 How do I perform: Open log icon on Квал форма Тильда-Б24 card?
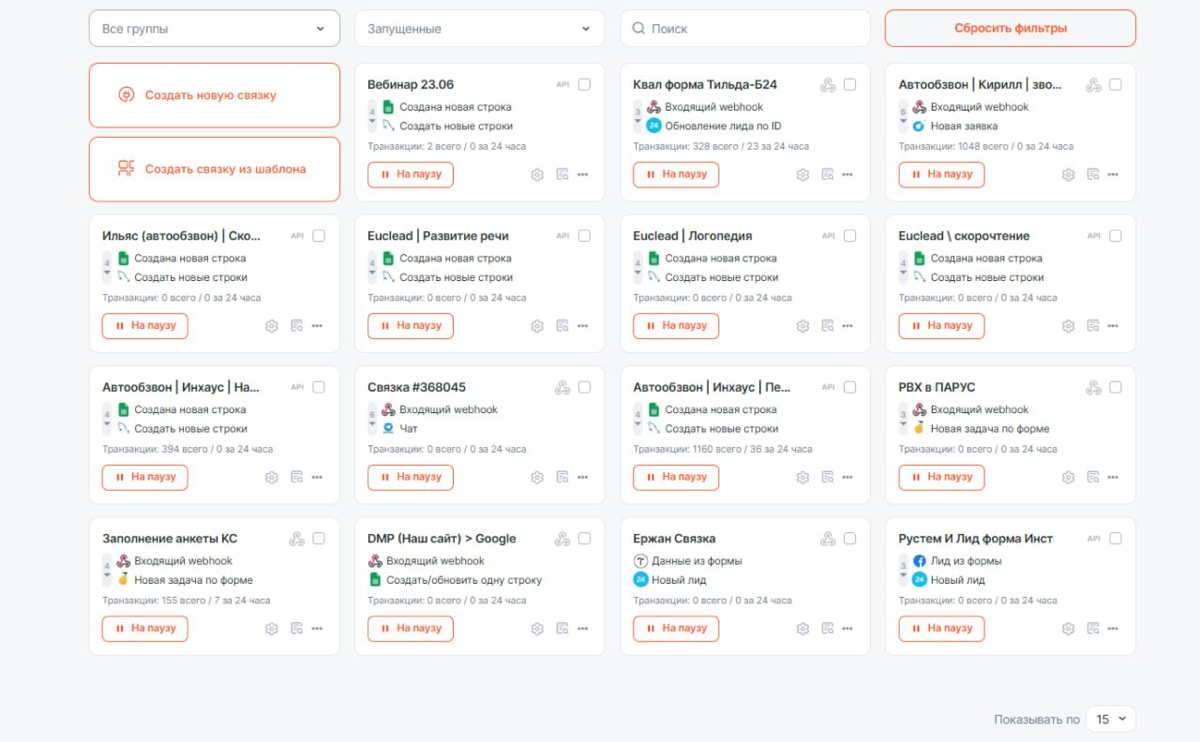827,174
